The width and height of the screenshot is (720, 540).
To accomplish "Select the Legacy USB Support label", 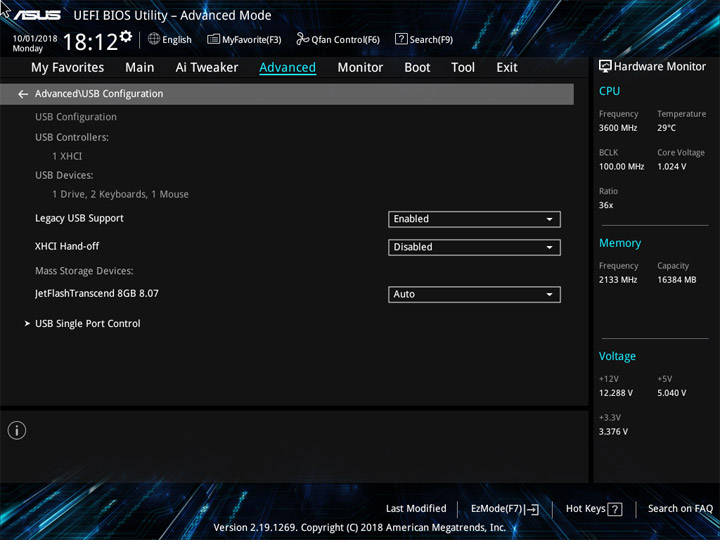I will (x=79, y=218).
